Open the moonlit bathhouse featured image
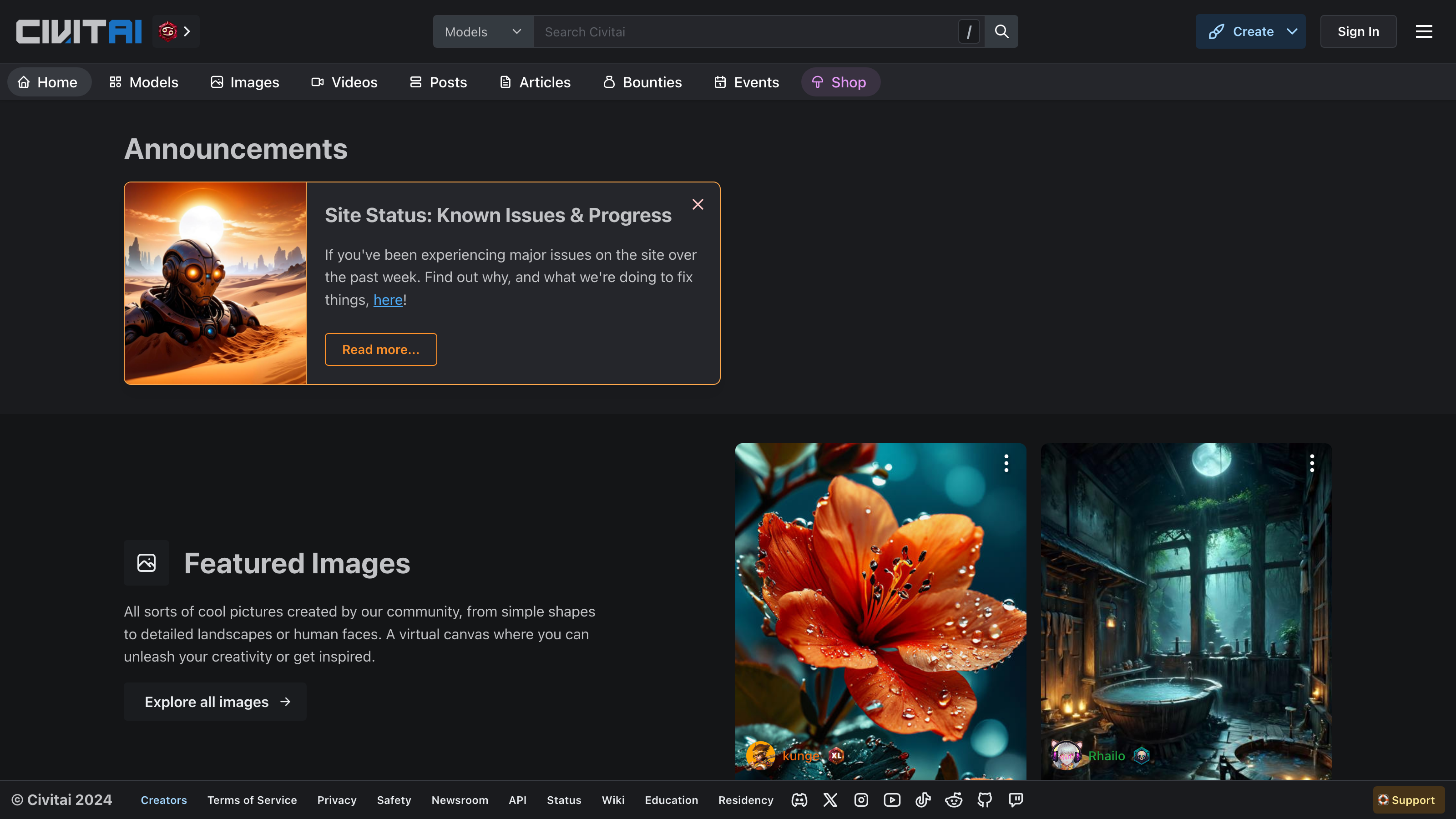The image size is (1456, 819). tap(1186, 612)
